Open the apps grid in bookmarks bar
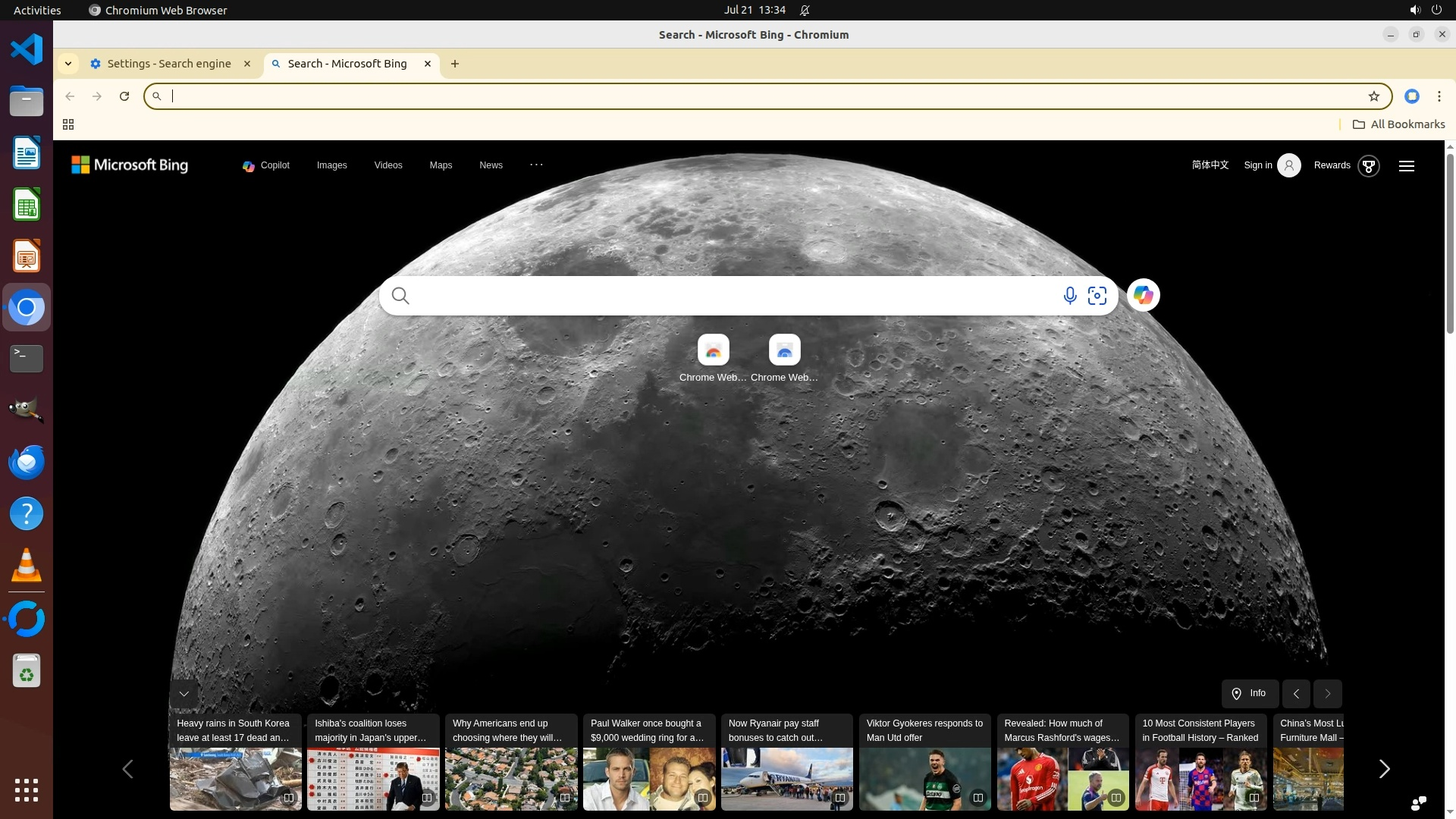Screen dimensions: 1456x819 (68, 124)
